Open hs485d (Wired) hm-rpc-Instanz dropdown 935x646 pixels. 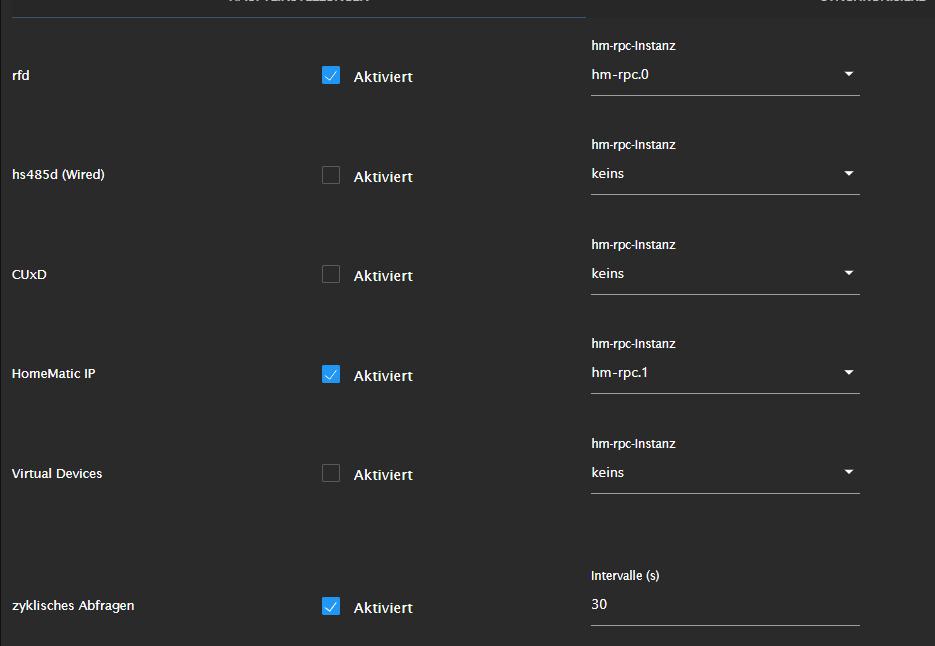coord(725,174)
